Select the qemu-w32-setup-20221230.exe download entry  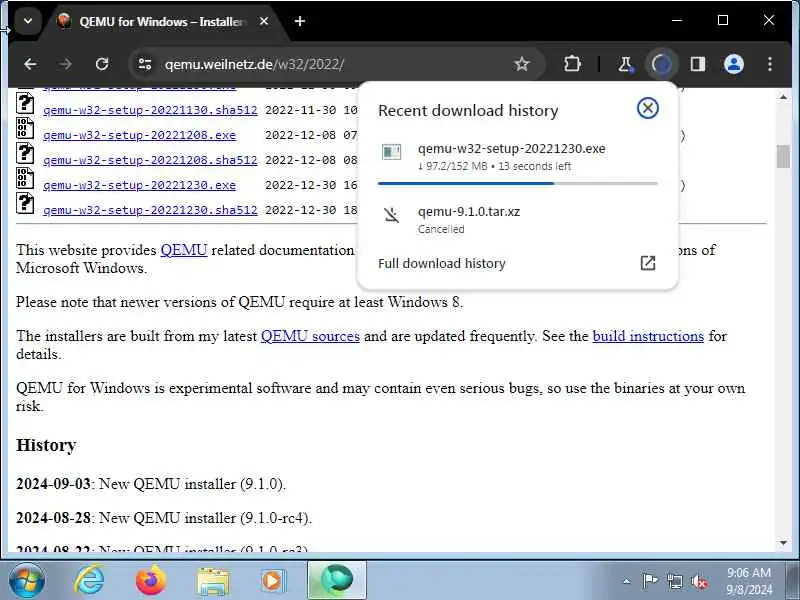pyautogui.click(x=517, y=157)
